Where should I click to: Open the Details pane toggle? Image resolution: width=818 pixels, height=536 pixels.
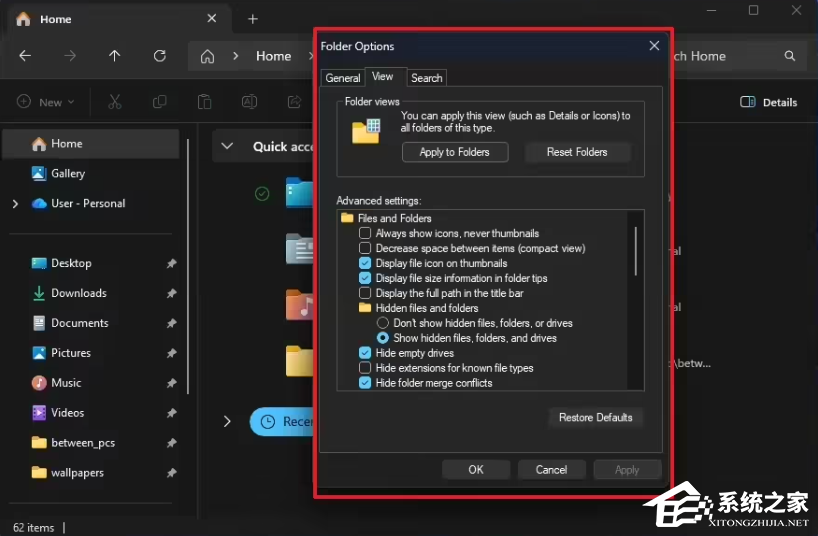pyautogui.click(x=769, y=102)
